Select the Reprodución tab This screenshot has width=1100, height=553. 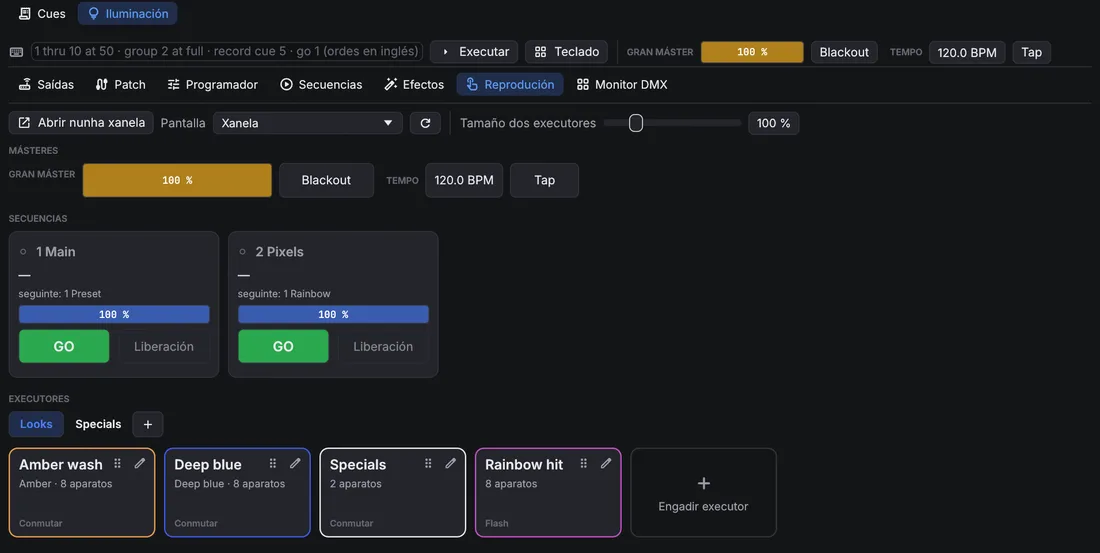(x=510, y=84)
